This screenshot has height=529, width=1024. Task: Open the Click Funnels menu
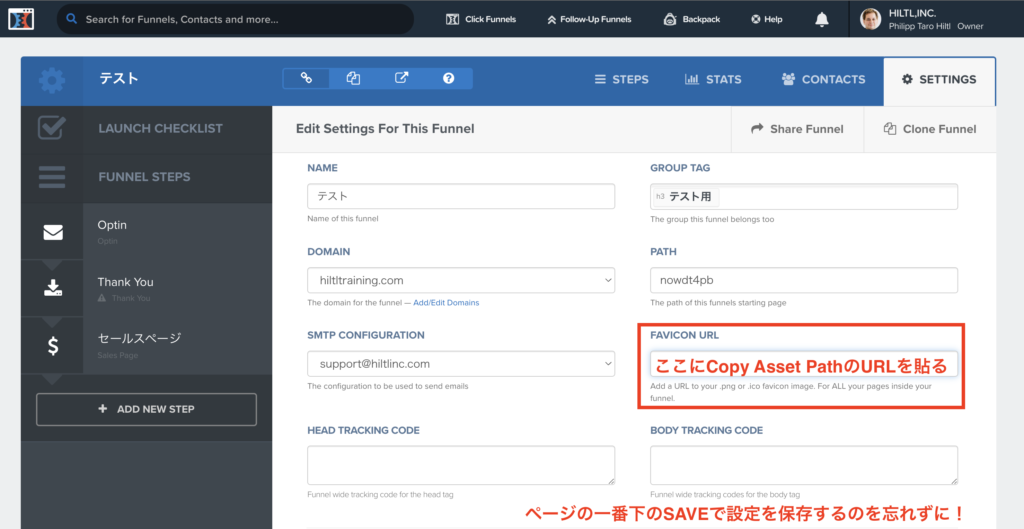(481, 19)
